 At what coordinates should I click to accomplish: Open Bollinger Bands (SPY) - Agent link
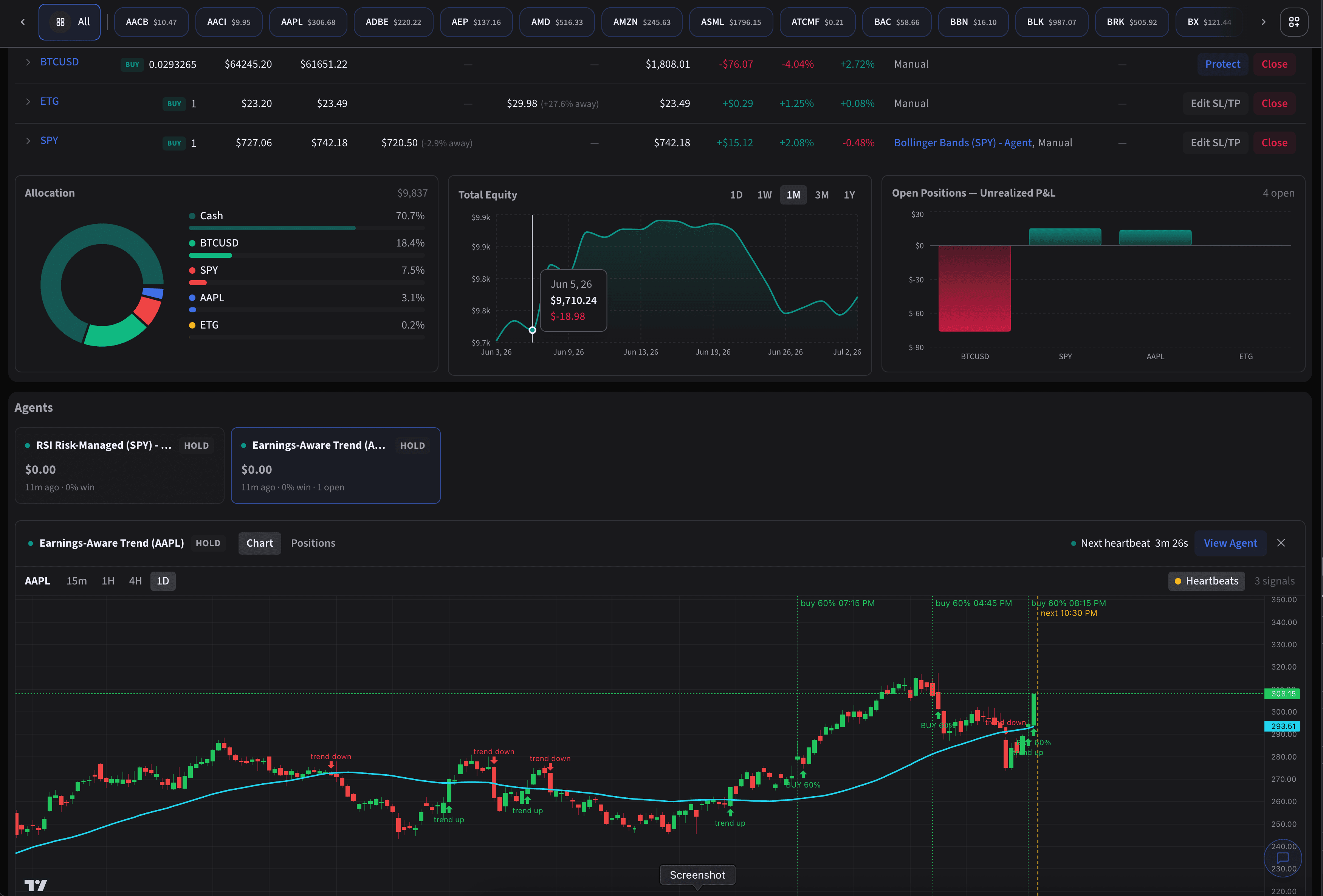[x=963, y=143]
